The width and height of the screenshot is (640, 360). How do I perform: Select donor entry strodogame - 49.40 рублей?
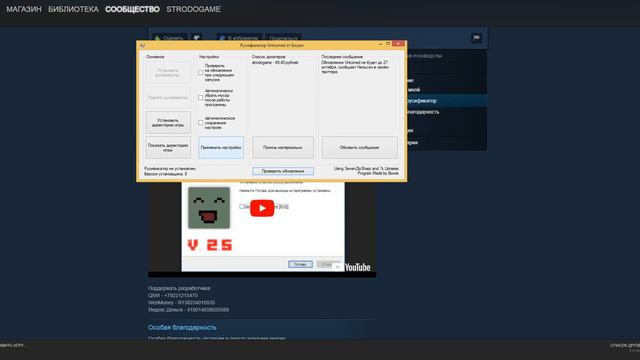tap(275, 62)
